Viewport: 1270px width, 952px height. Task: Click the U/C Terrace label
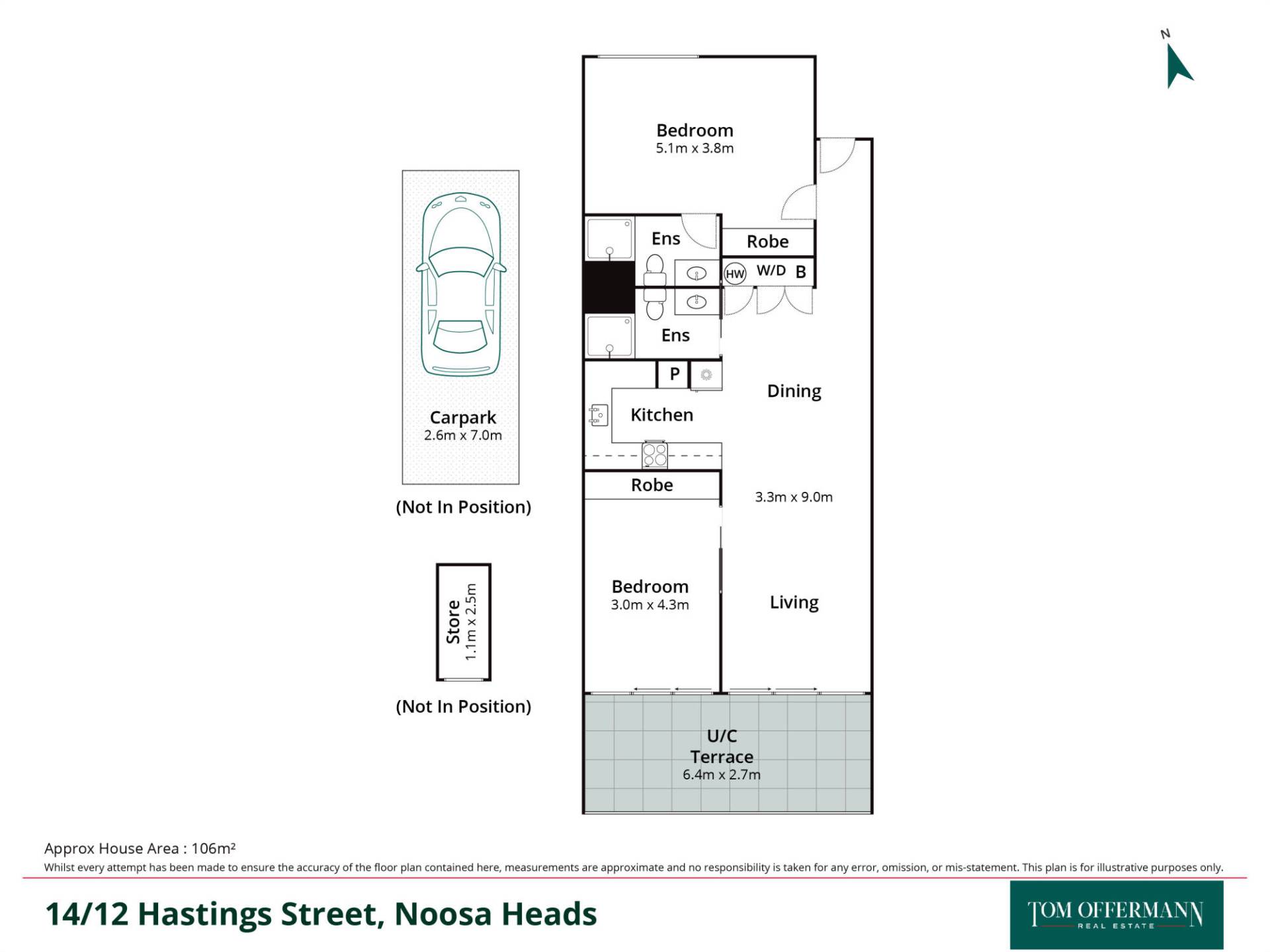coord(722,746)
